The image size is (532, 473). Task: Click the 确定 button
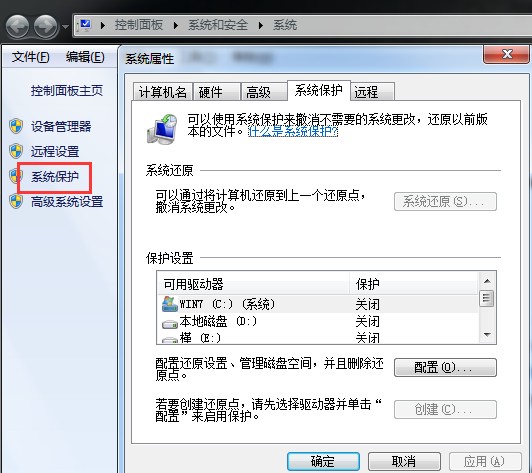pyautogui.click(x=323, y=461)
